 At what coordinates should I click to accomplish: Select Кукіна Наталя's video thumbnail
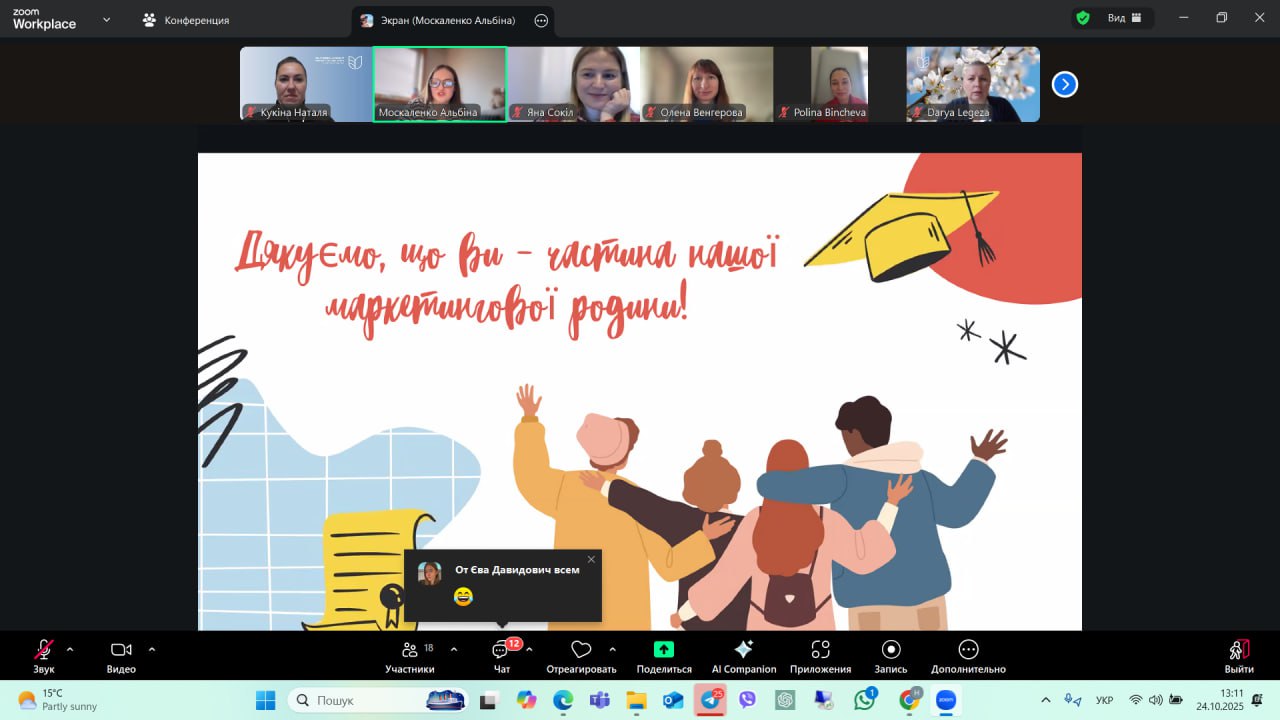click(305, 84)
